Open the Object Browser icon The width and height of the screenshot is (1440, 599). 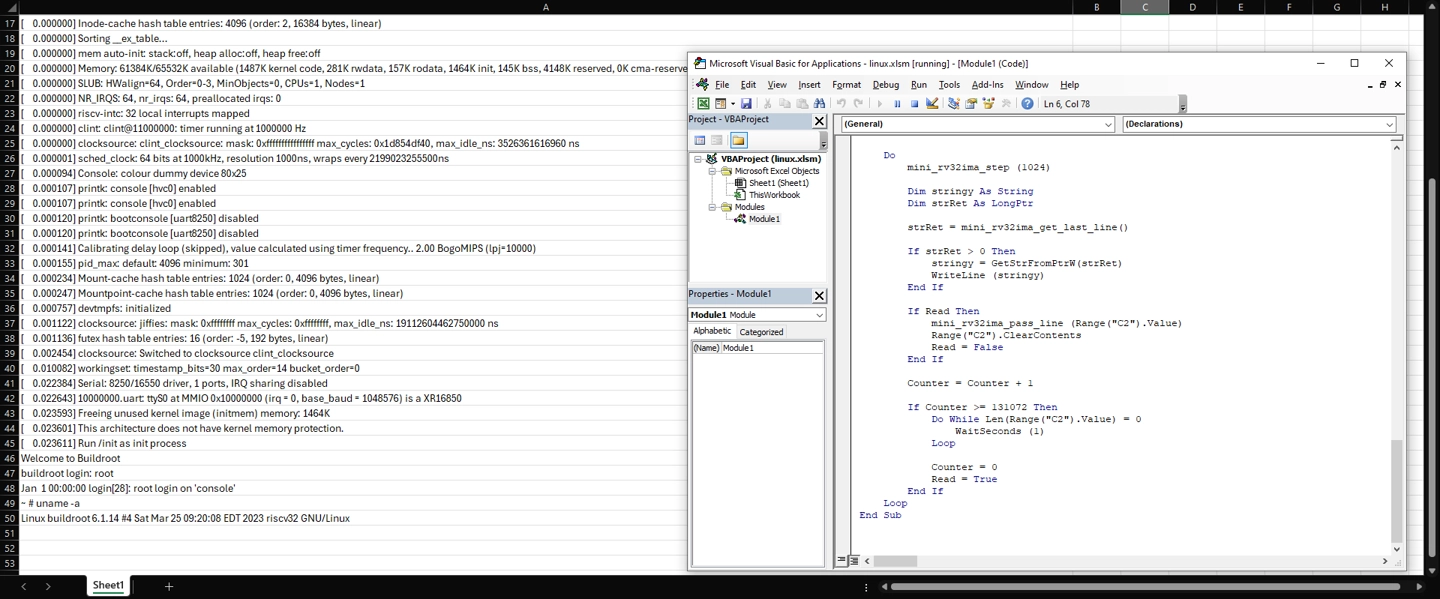pyautogui.click(x=988, y=104)
